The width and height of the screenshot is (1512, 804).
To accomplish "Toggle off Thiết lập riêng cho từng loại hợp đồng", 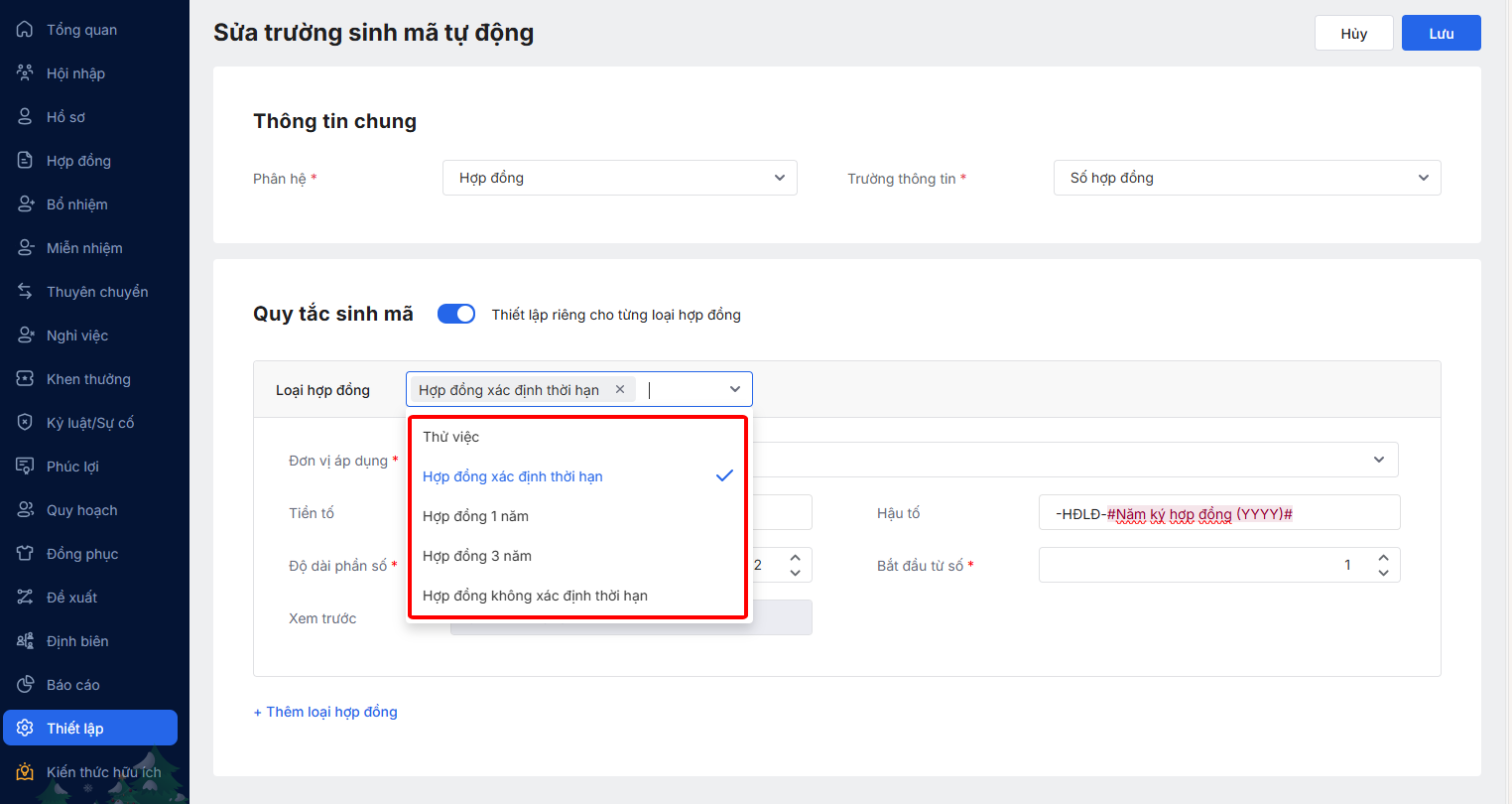I will tap(456, 314).
